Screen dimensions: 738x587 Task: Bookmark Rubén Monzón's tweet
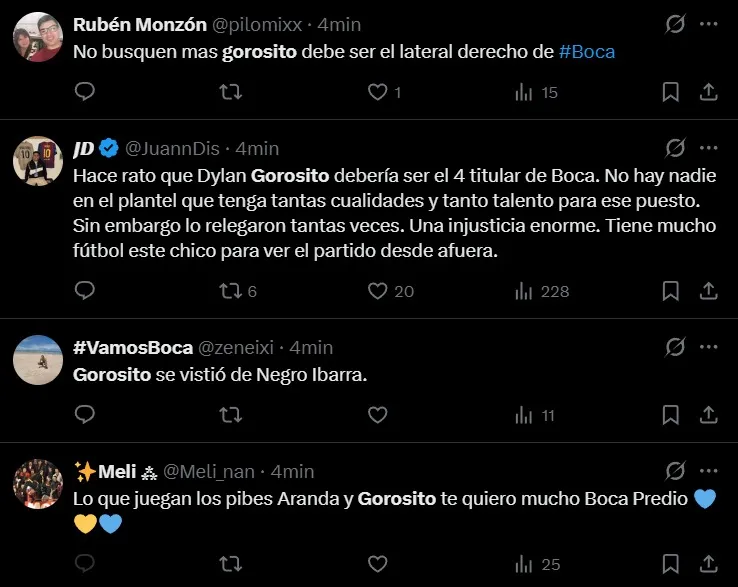(x=671, y=92)
